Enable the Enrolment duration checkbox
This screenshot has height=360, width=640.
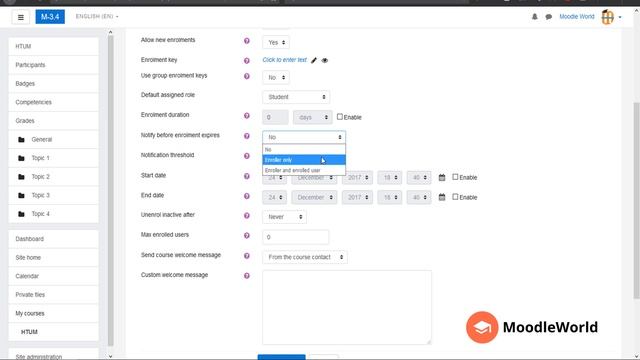[340, 117]
